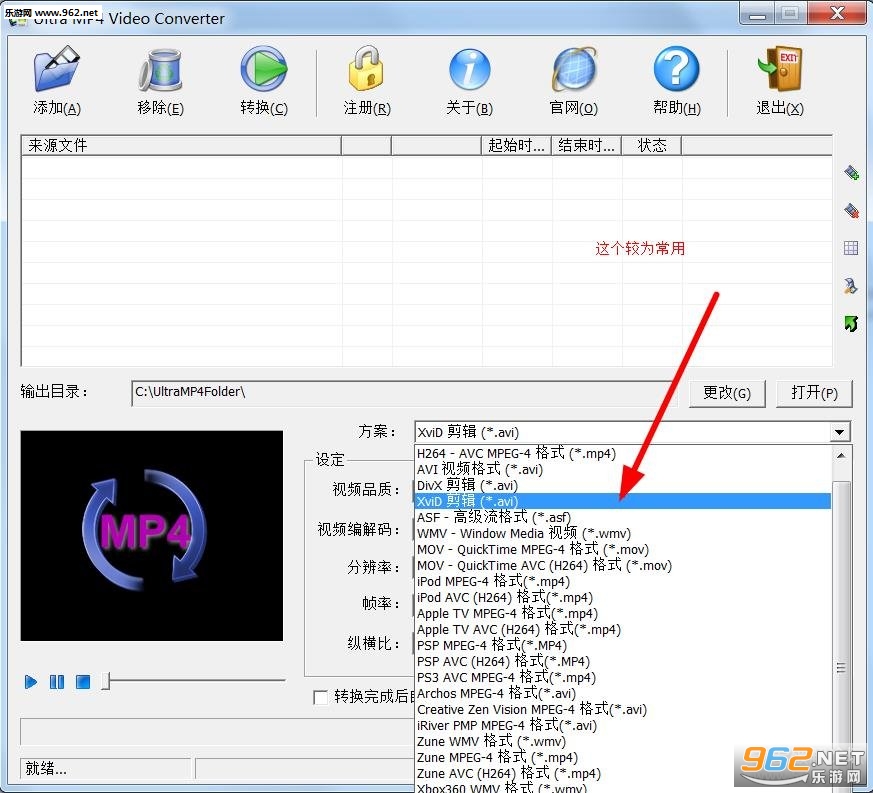Screen dimensions: 873x793
Task: Click the Exit (退出) door icon
Action: click(779, 68)
